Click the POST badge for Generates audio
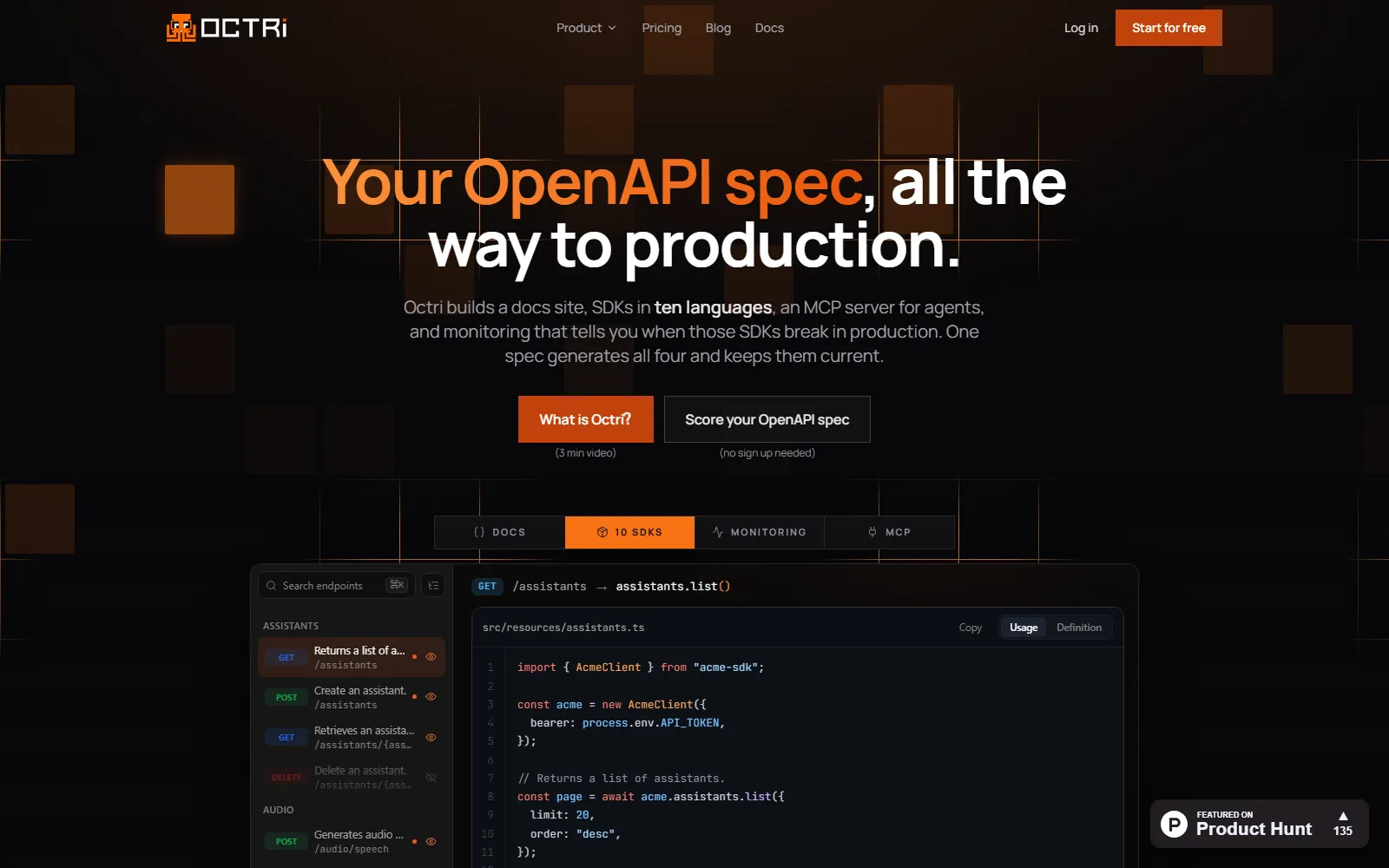Viewport: 1389px width, 868px height. (x=286, y=841)
